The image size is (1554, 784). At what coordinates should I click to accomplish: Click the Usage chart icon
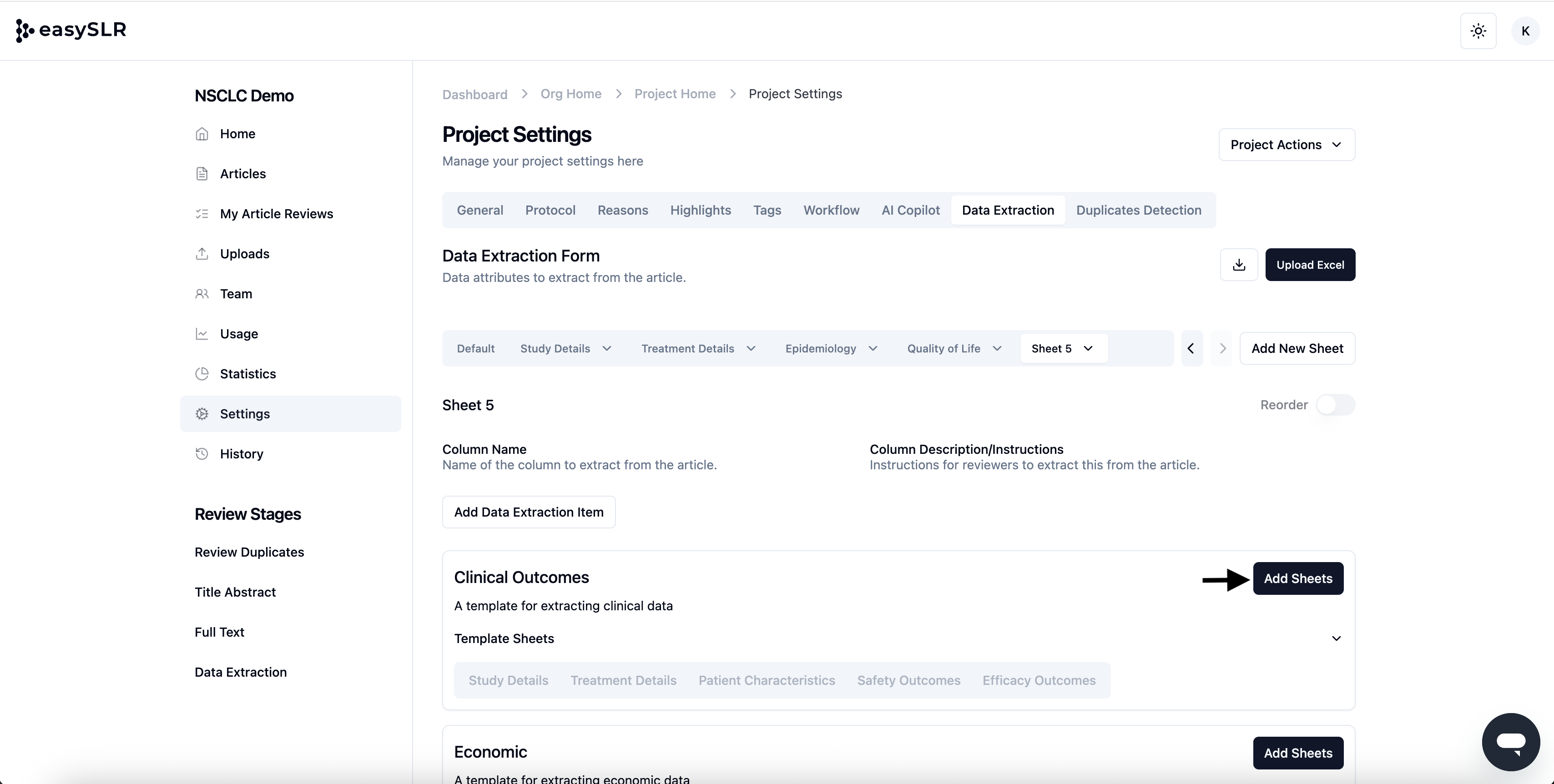(202, 333)
